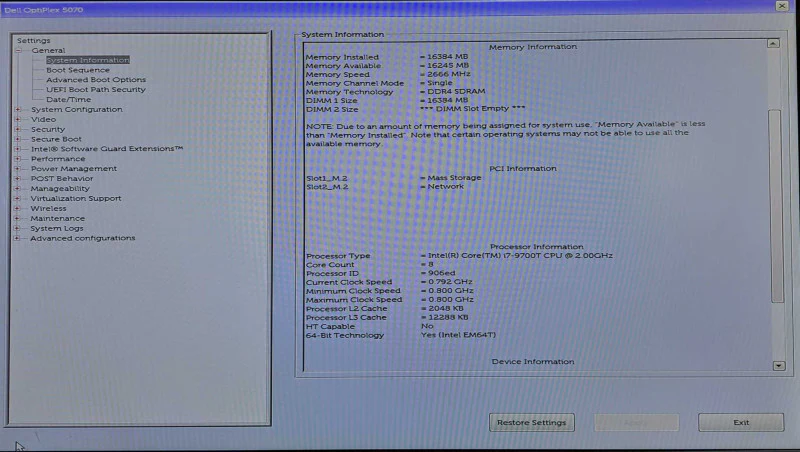Expand the Wireless node
Viewport: 800px width, 452px height.
click(17, 208)
